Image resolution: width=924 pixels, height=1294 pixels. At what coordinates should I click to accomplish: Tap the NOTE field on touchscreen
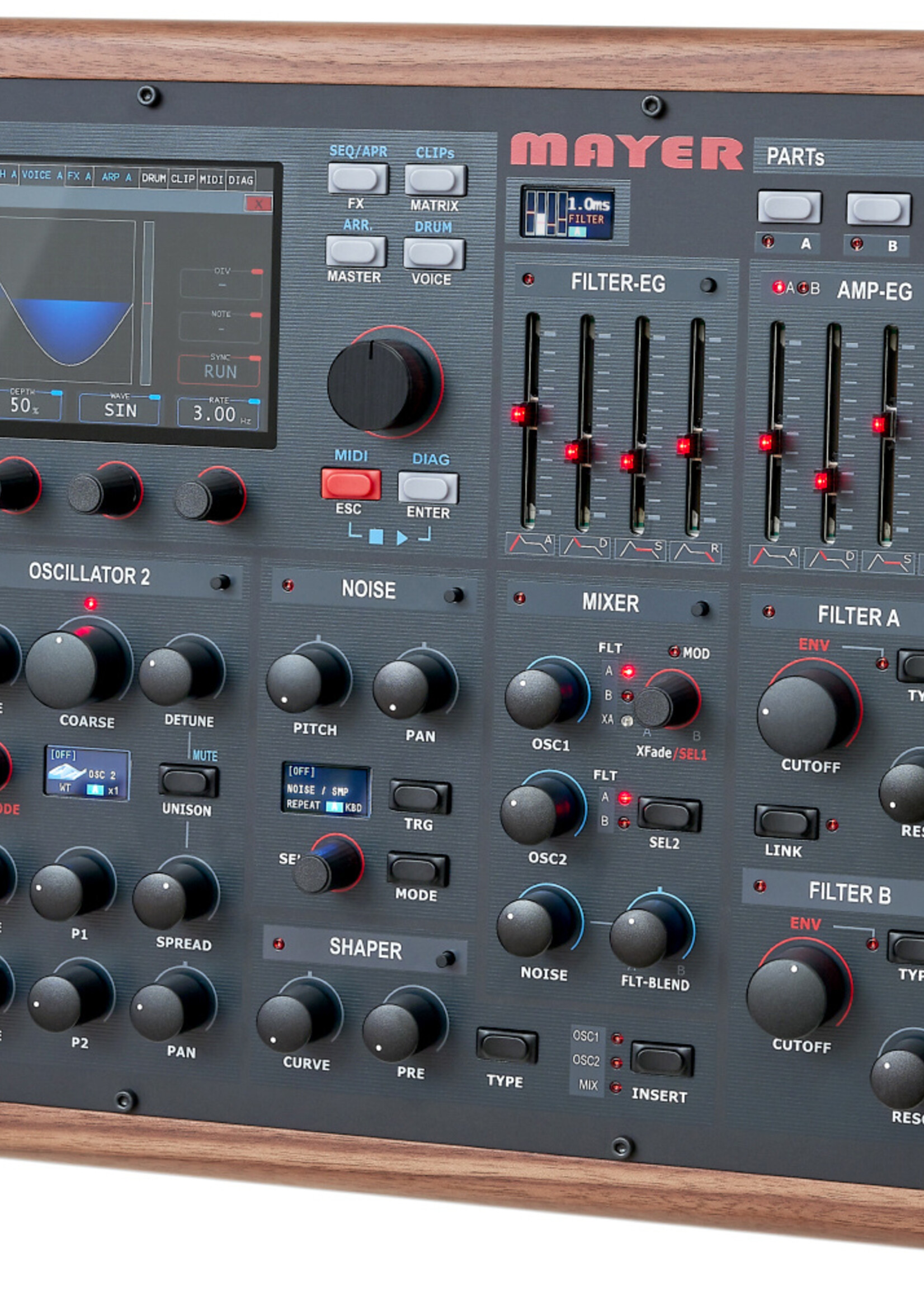pos(221,326)
